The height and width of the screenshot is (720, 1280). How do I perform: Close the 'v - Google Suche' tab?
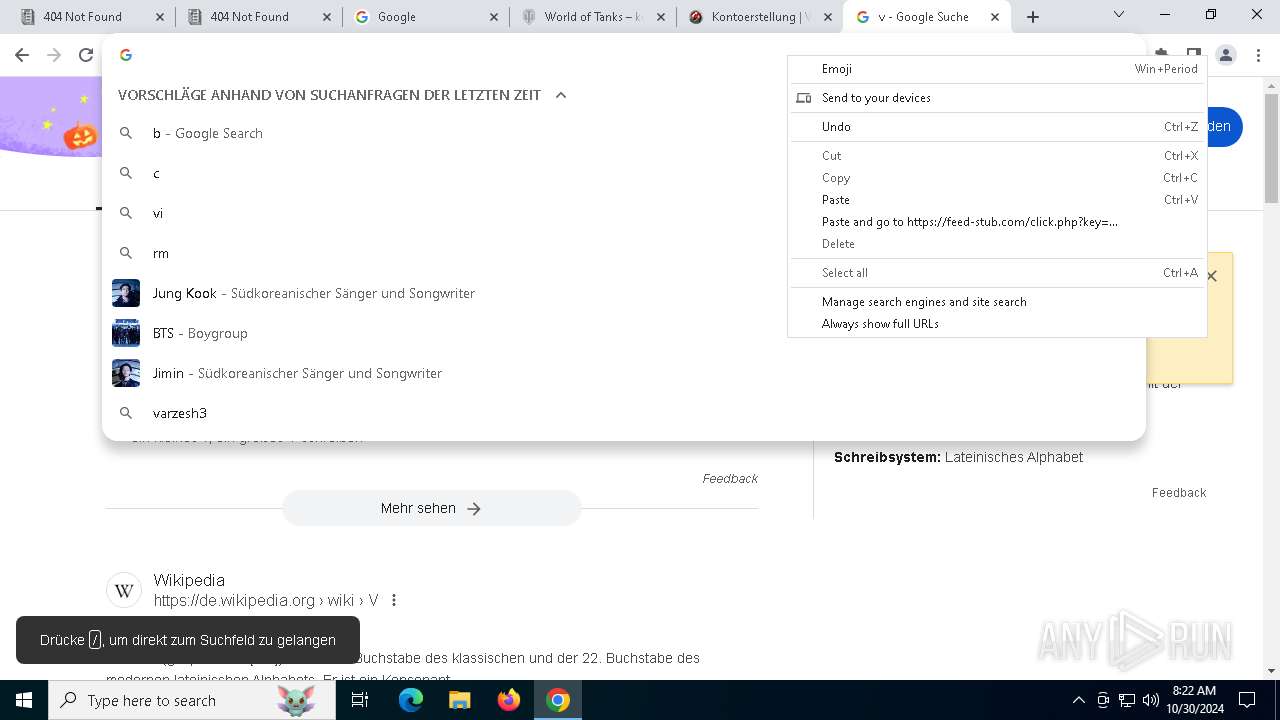(x=994, y=17)
